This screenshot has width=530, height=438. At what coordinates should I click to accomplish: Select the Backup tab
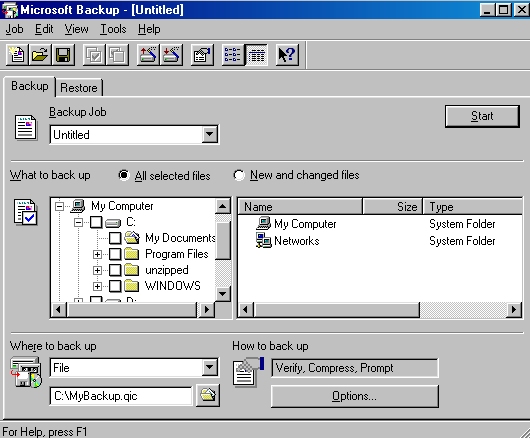tap(30, 86)
